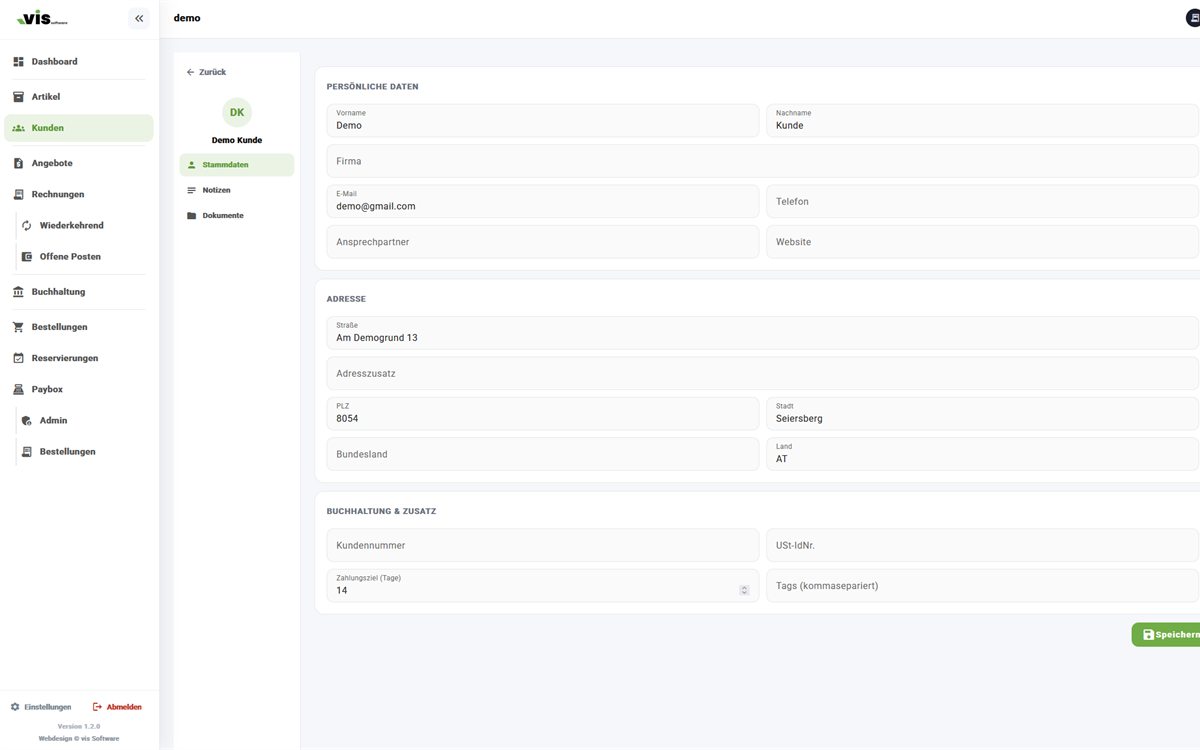Click the Dashboard grid icon

[x=18, y=62]
